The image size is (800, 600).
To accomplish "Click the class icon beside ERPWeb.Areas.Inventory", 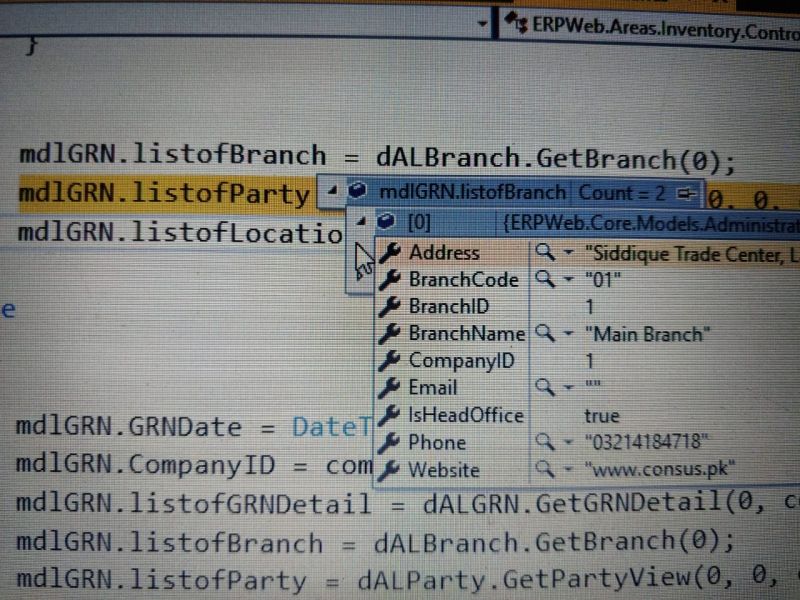I will 516,22.
